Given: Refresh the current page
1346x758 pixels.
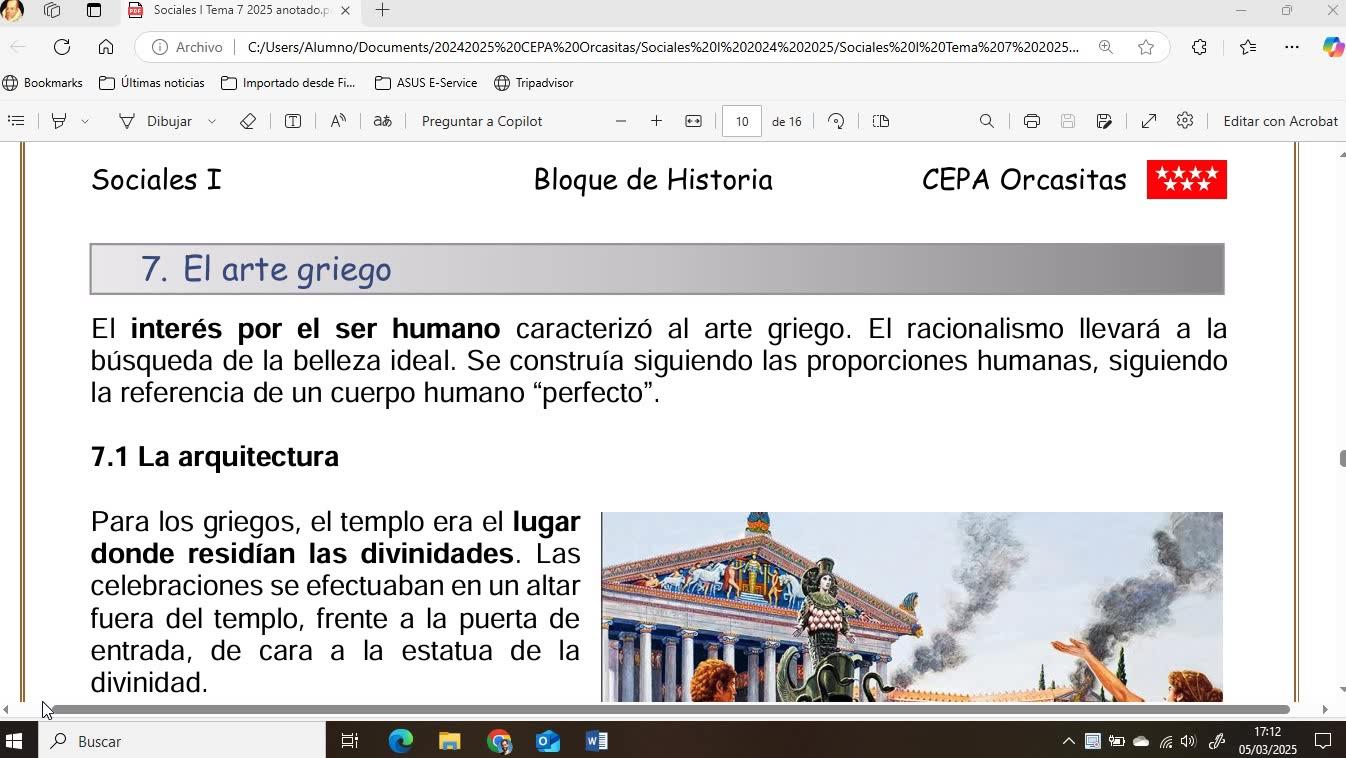Looking at the screenshot, I should click(x=62, y=47).
